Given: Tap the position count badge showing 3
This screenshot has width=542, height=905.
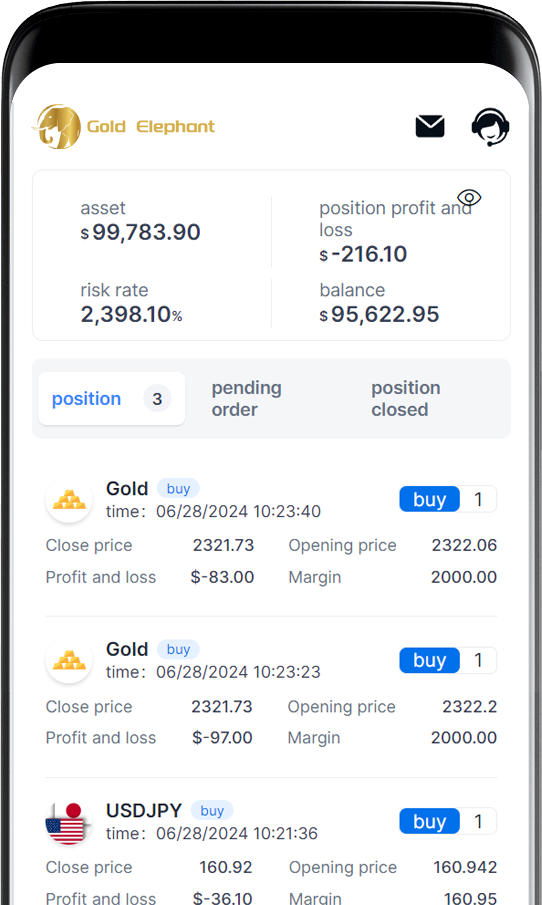Looking at the screenshot, I should 157,399.
